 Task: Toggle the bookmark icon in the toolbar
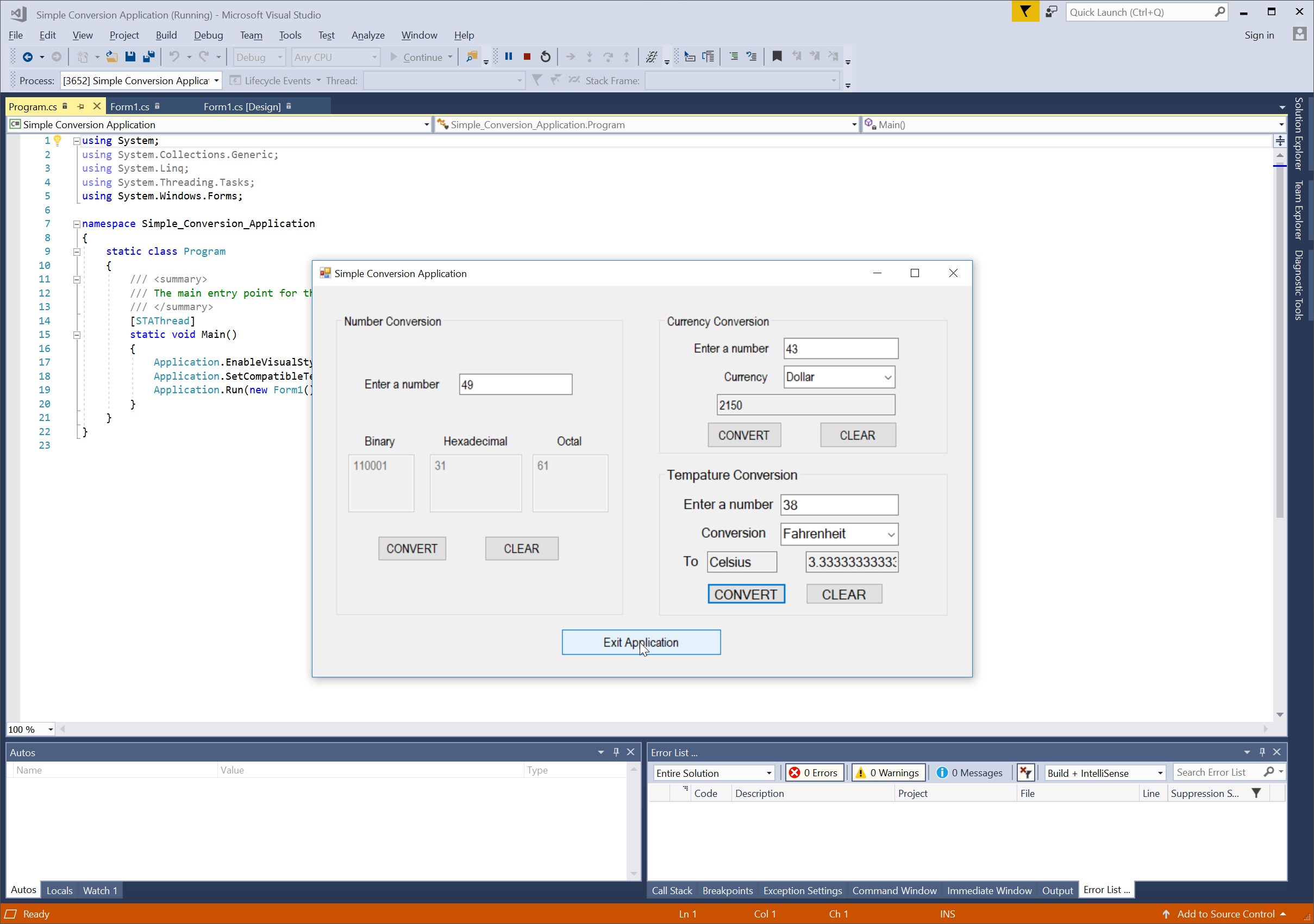[x=777, y=56]
